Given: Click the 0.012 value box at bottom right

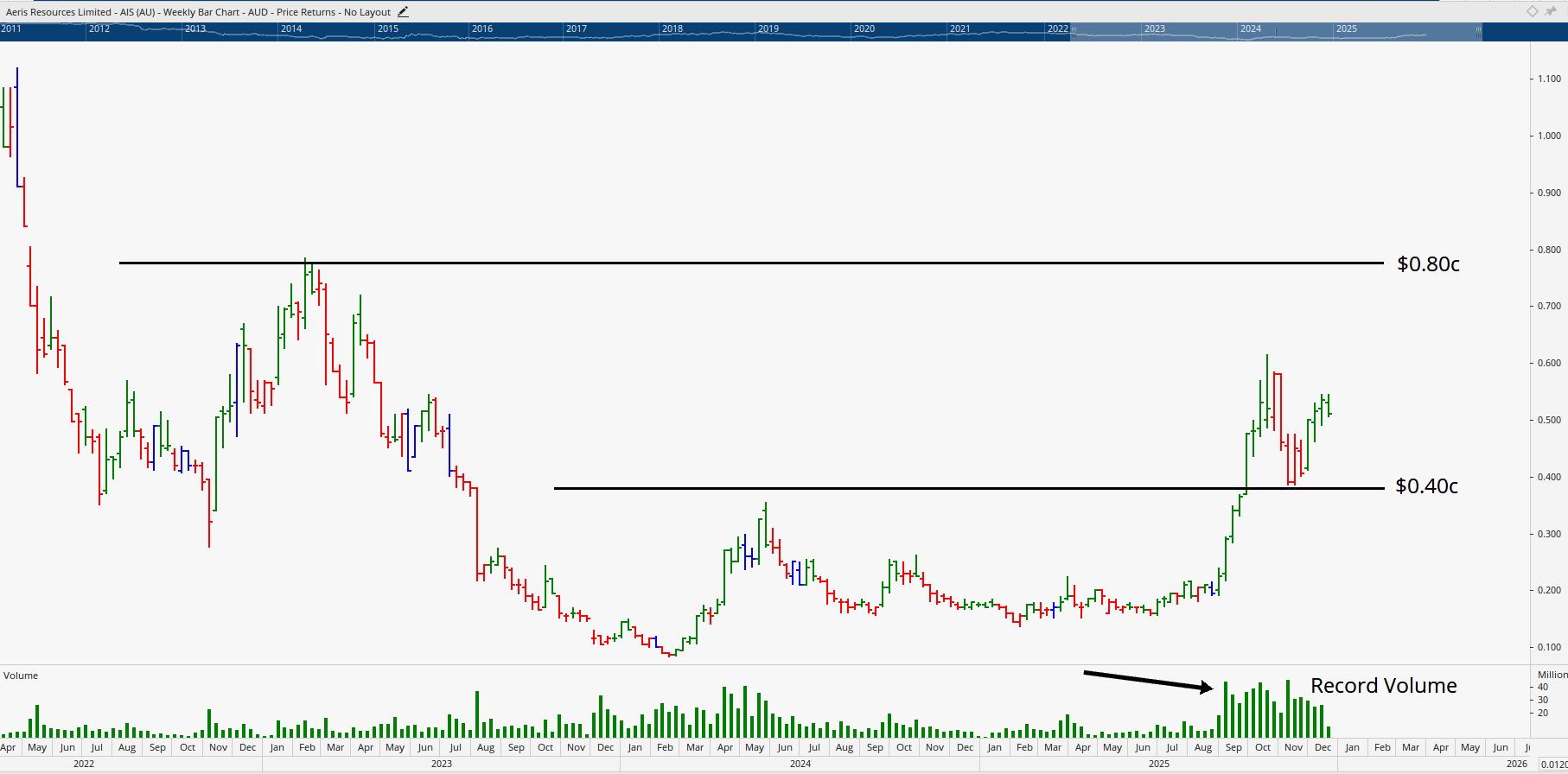Looking at the screenshot, I should click(x=1553, y=764).
